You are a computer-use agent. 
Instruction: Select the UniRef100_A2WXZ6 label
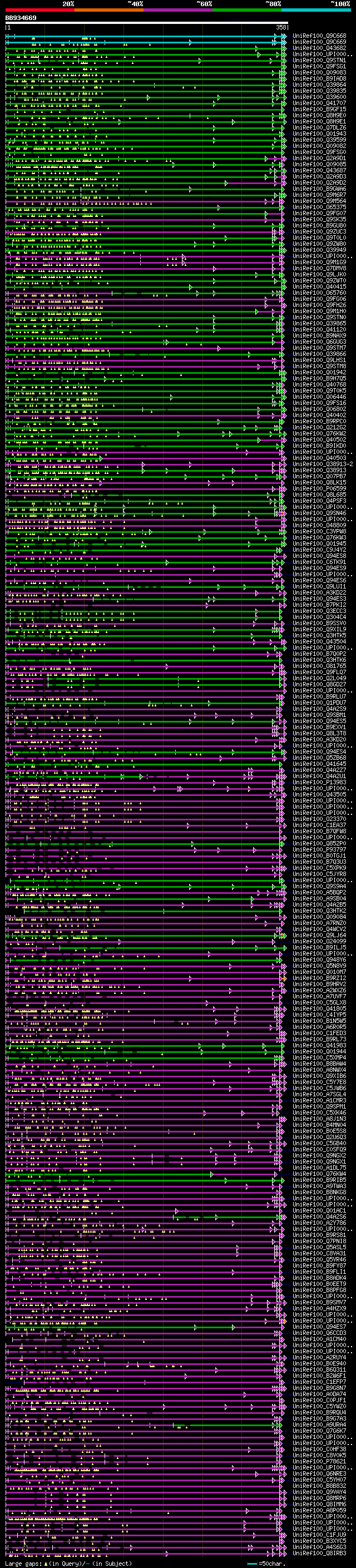(319, 990)
